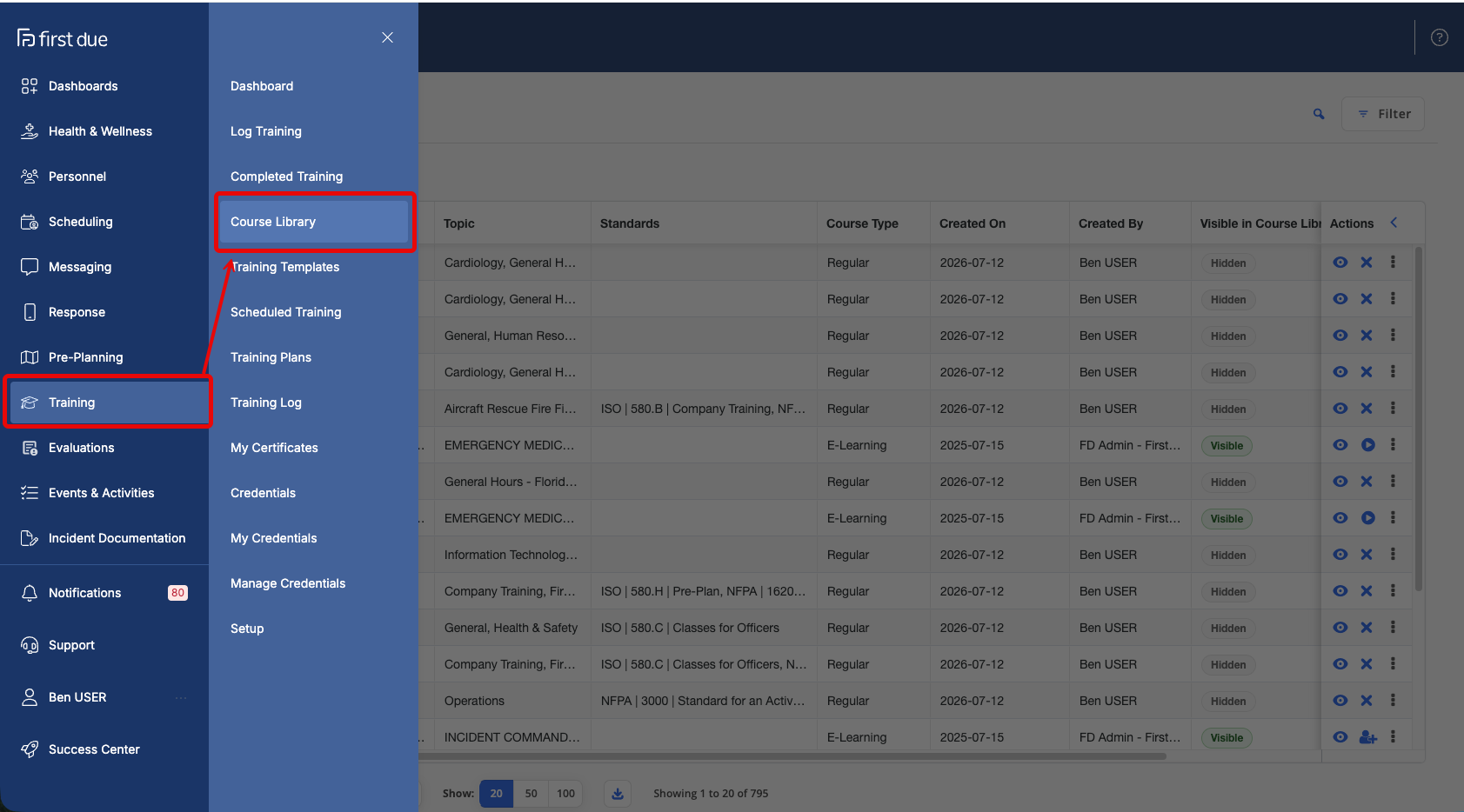Collapse the Actions column chevron
Screen dimensions: 1464x812
(x=1394, y=223)
